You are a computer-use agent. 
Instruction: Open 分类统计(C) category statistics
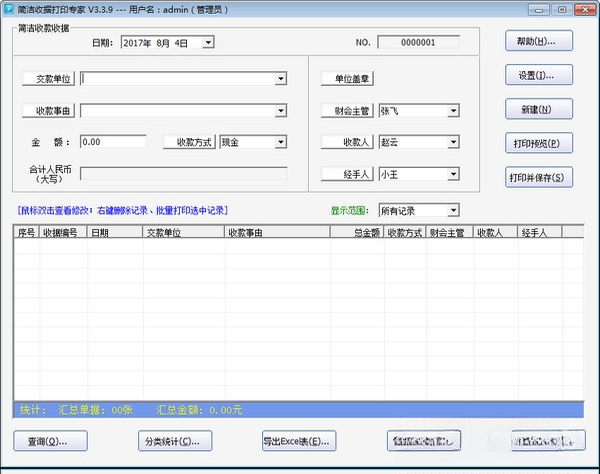point(175,441)
